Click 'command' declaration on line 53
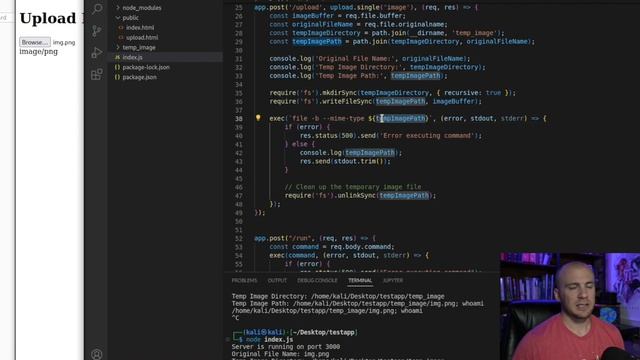 coord(305,247)
